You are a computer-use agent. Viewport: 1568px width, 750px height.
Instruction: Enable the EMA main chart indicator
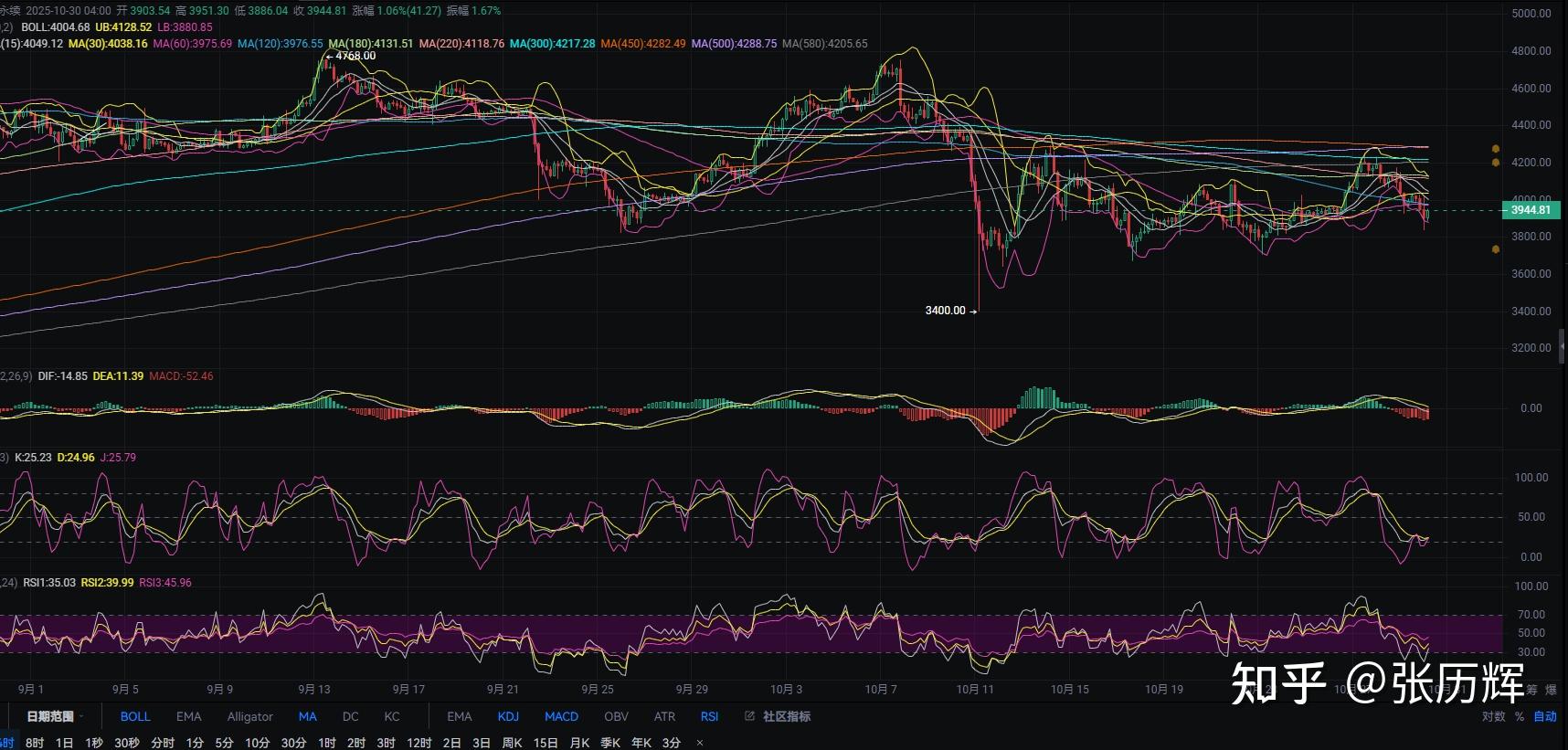tap(188, 716)
